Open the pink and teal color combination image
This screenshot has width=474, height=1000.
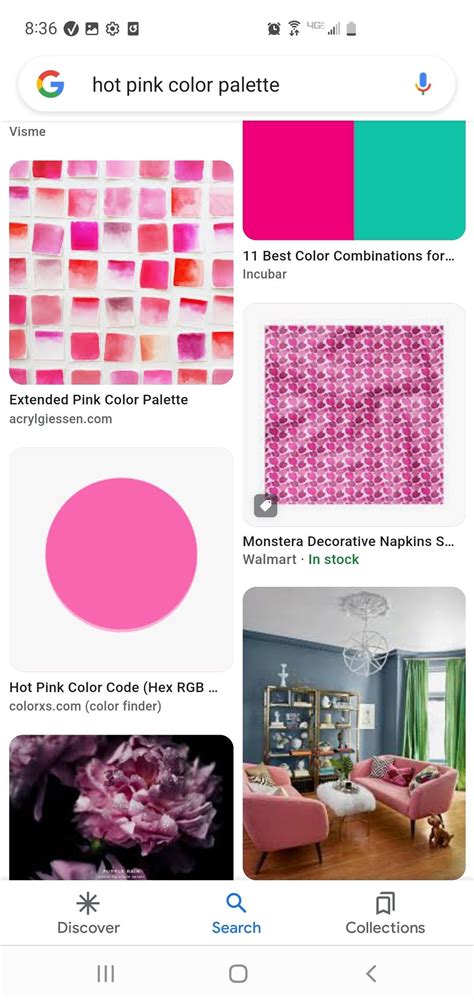(354, 180)
